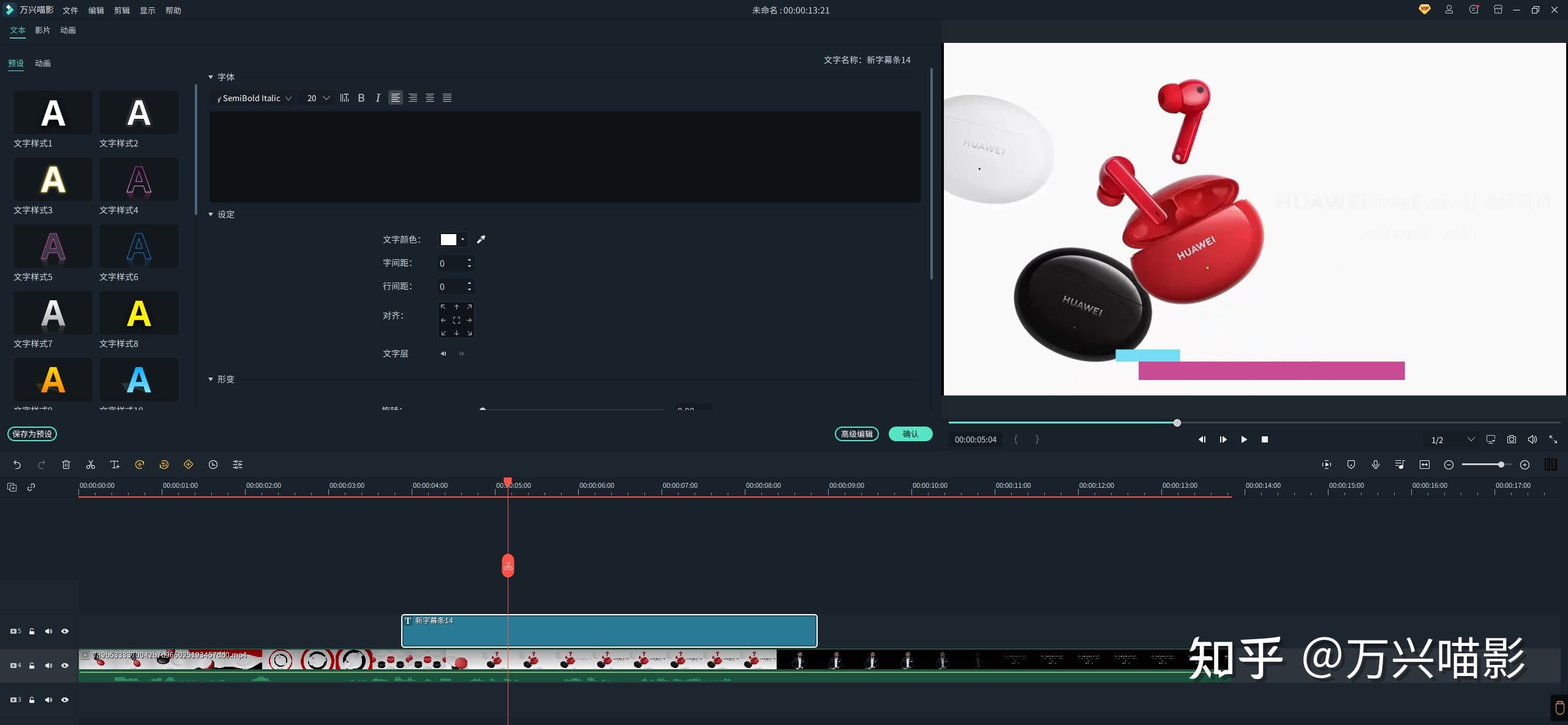Play the preview video
The width and height of the screenshot is (1568, 725).
click(x=1244, y=439)
